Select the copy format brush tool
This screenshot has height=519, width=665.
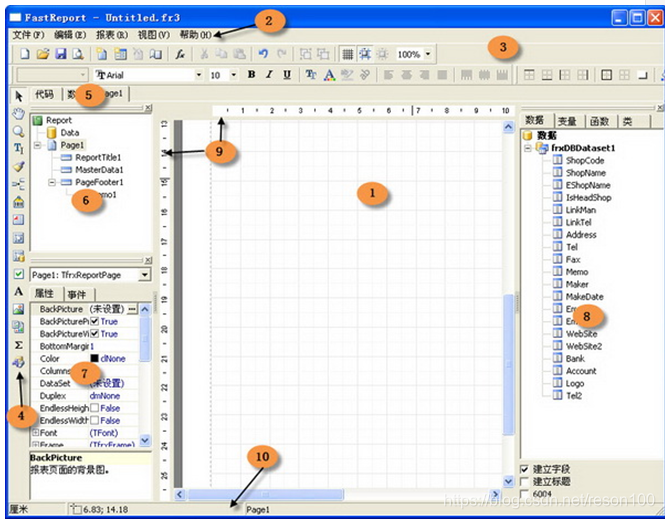[18, 166]
